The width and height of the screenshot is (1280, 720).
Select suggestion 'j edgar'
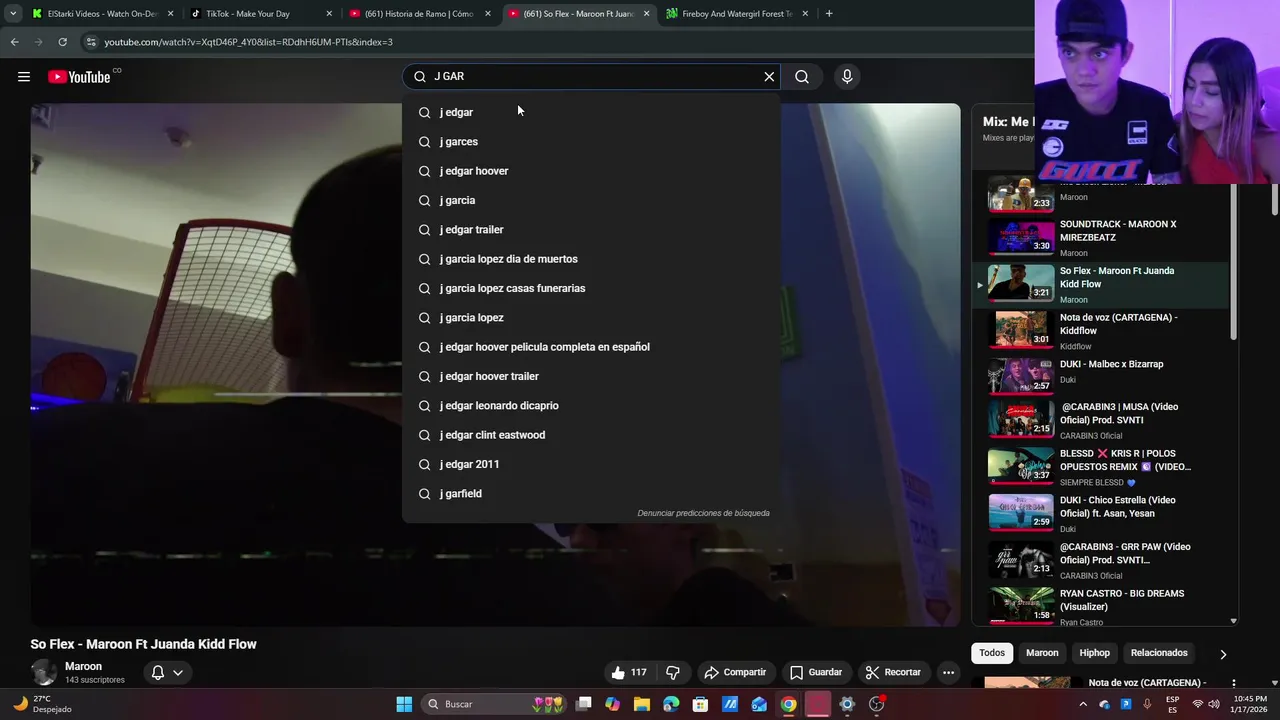click(x=591, y=112)
